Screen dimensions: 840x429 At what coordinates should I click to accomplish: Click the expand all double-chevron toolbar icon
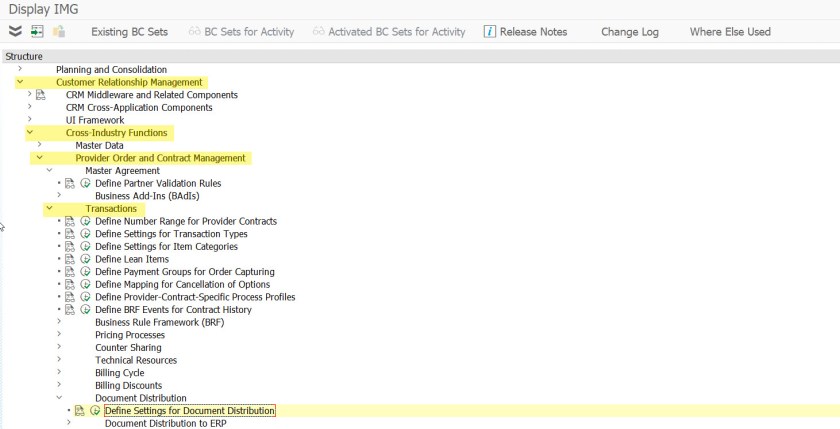(15, 32)
